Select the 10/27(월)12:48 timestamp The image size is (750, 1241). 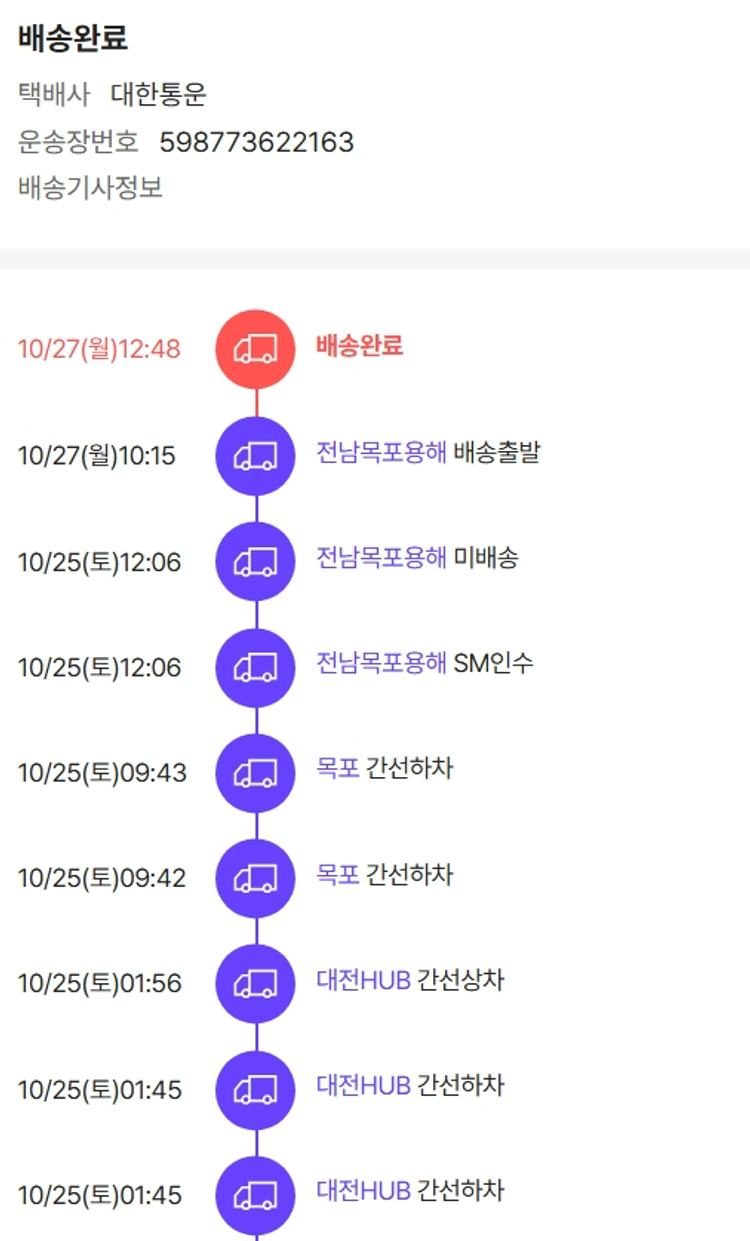click(x=99, y=349)
